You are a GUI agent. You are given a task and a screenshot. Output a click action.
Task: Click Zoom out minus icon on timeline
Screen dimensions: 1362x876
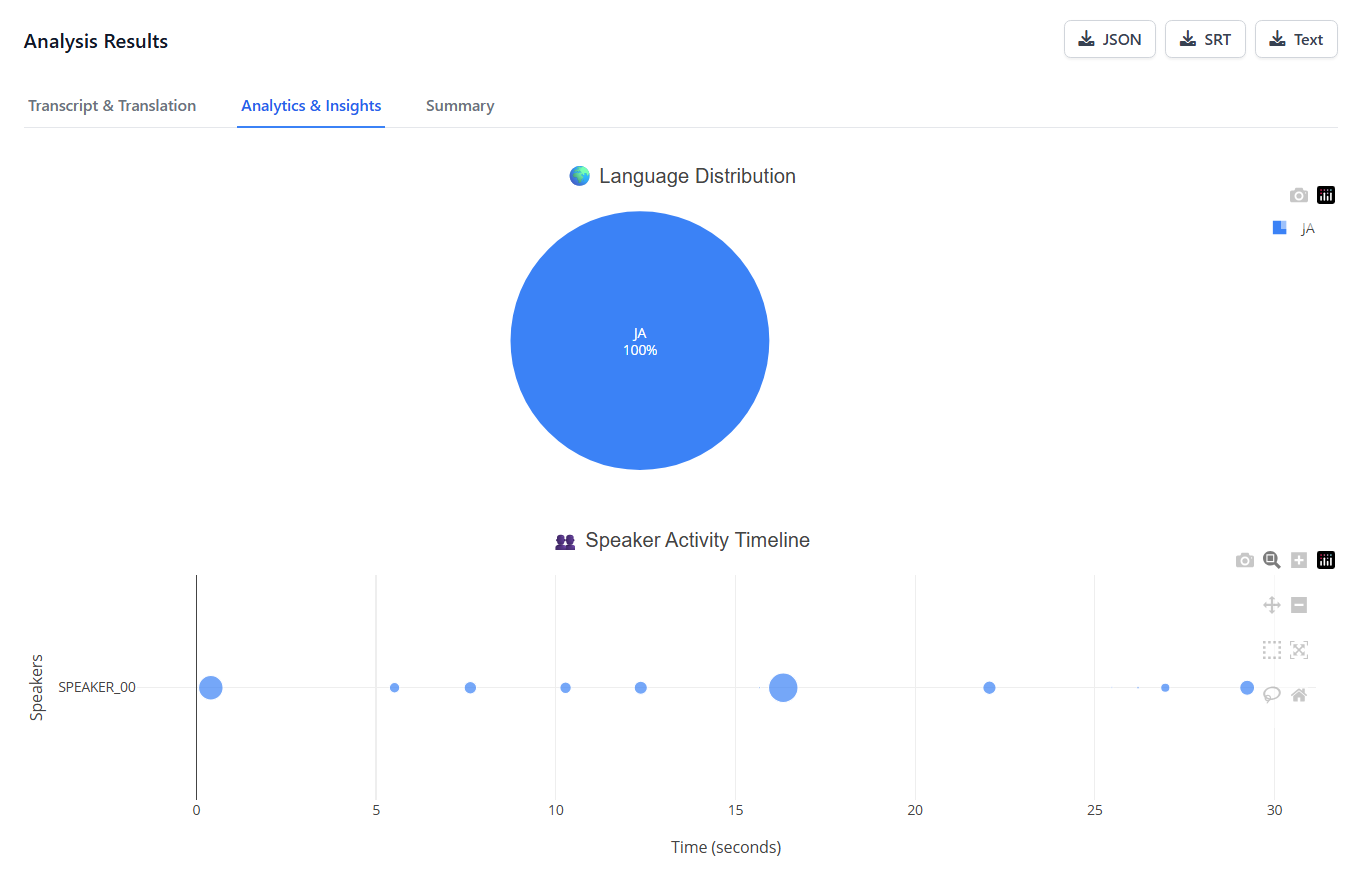point(1299,605)
